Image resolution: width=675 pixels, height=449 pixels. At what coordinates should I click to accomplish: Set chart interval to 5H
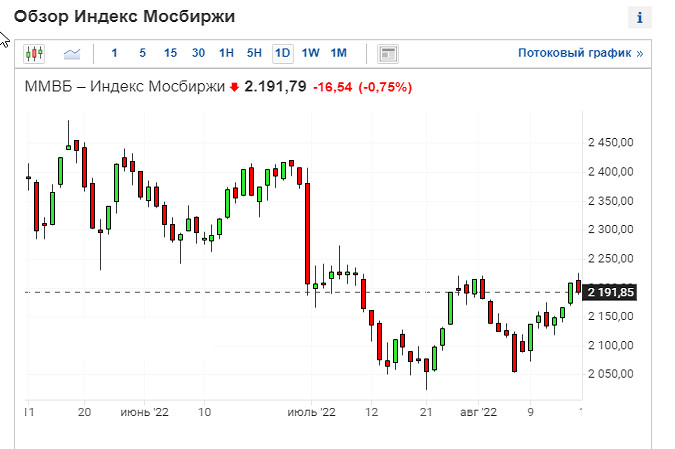[x=254, y=53]
